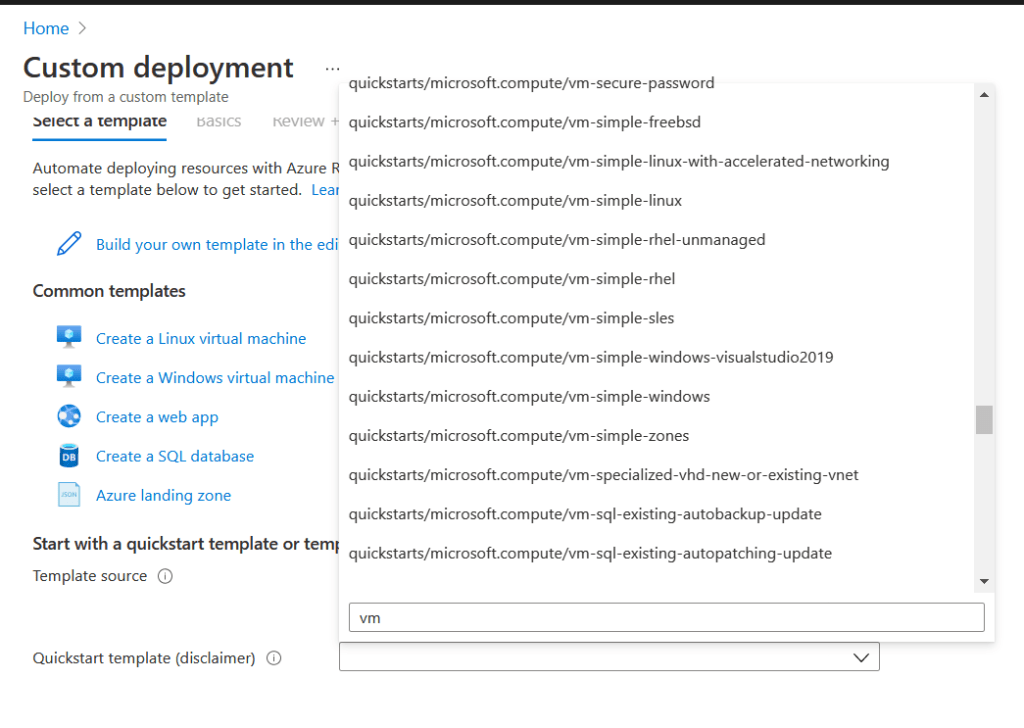The height and width of the screenshot is (728, 1024).
Task: Click the Linux virtual machine icon
Action: [x=69, y=338]
